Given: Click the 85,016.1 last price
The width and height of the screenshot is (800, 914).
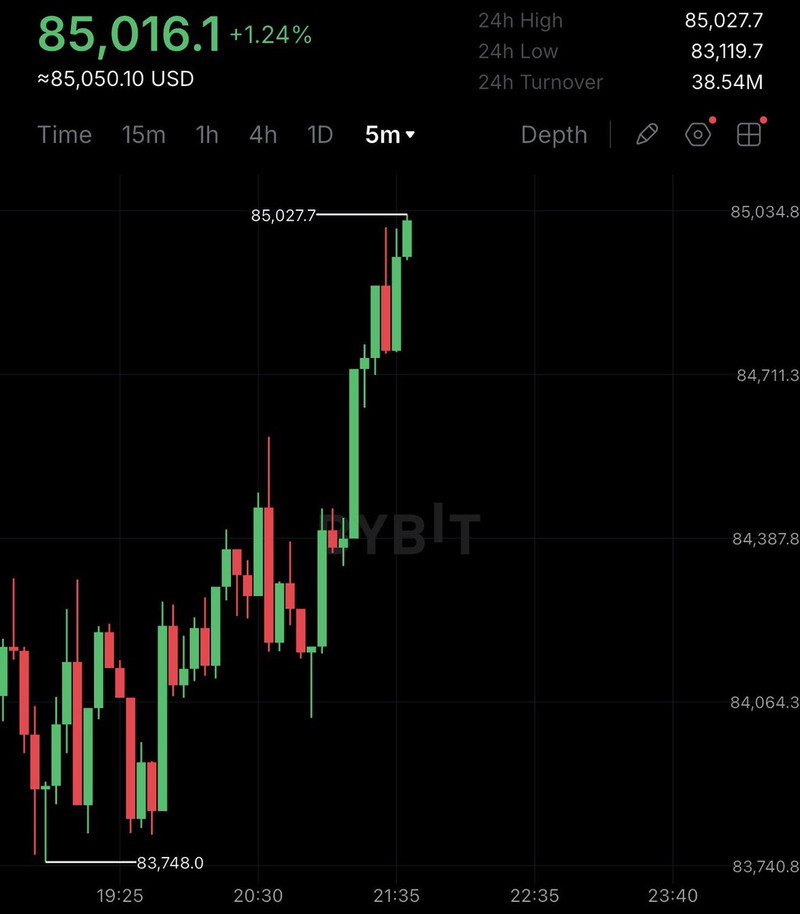Looking at the screenshot, I should [x=129, y=34].
